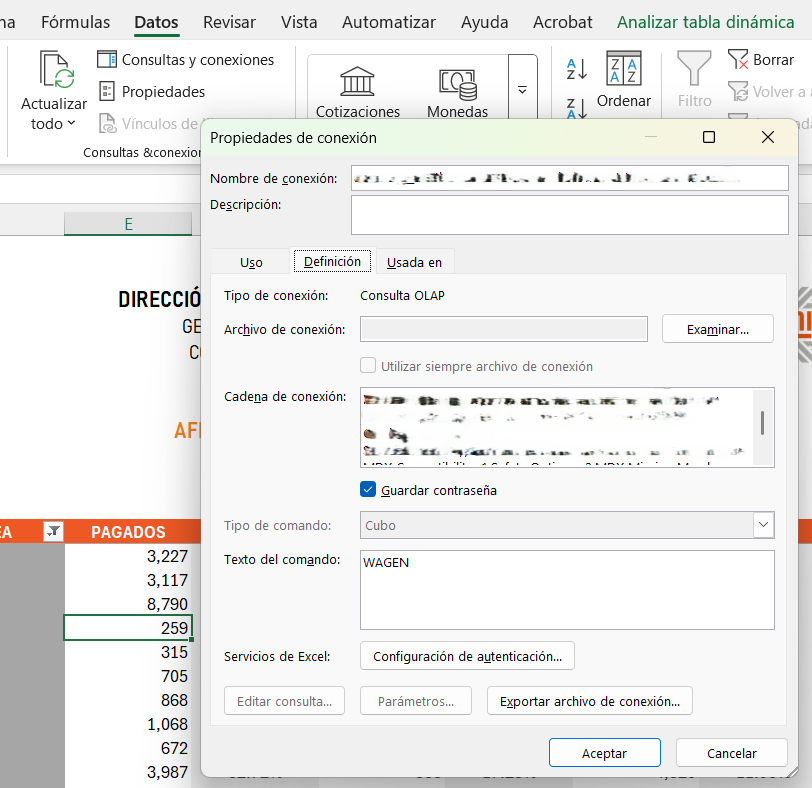Click the Descripción text field
Screen dimensions: 812x788
pyautogui.click(x=569, y=214)
